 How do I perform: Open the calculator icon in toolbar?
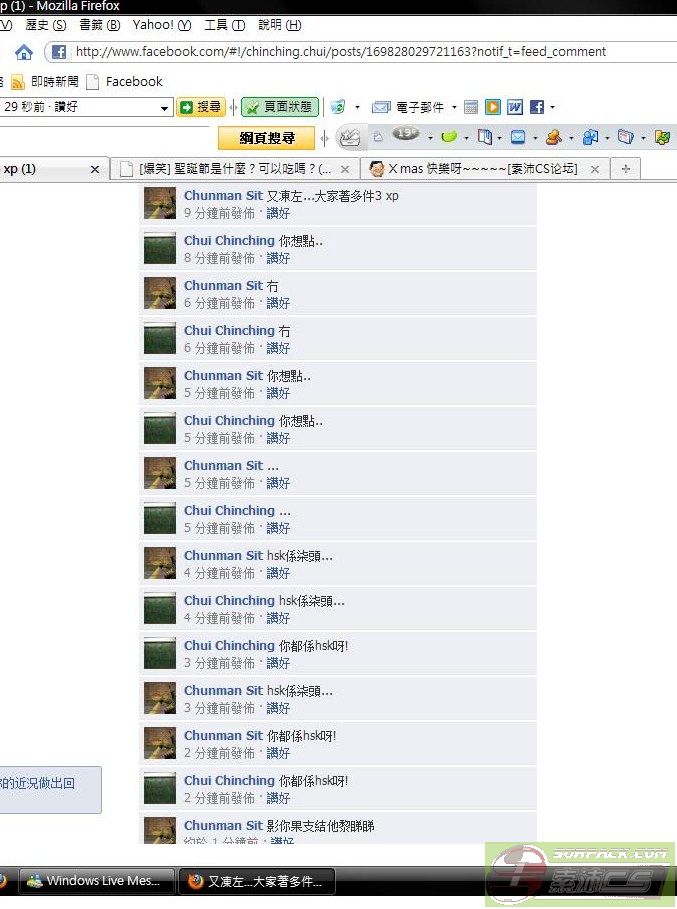(471, 107)
